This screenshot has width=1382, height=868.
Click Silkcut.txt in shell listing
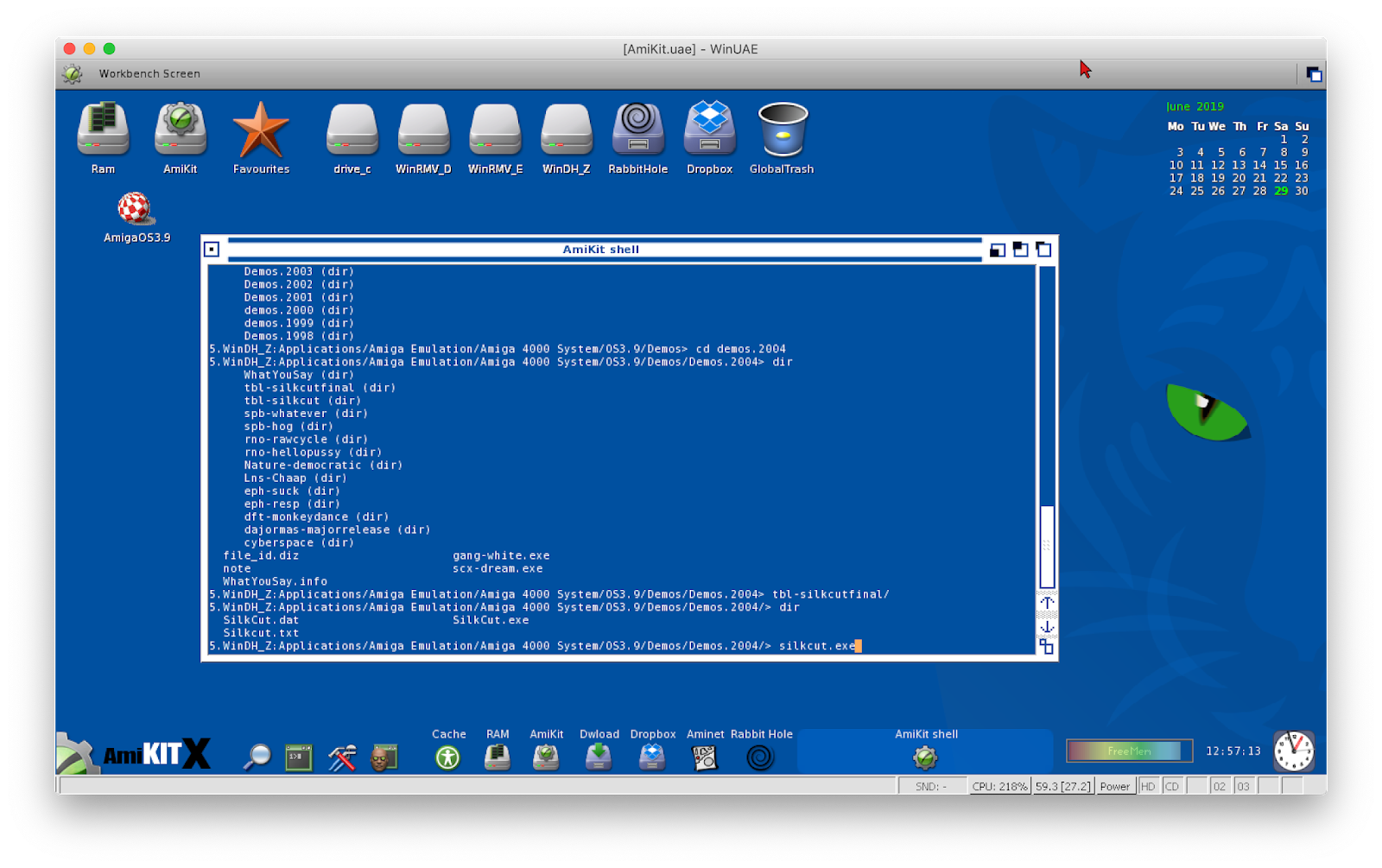261,633
